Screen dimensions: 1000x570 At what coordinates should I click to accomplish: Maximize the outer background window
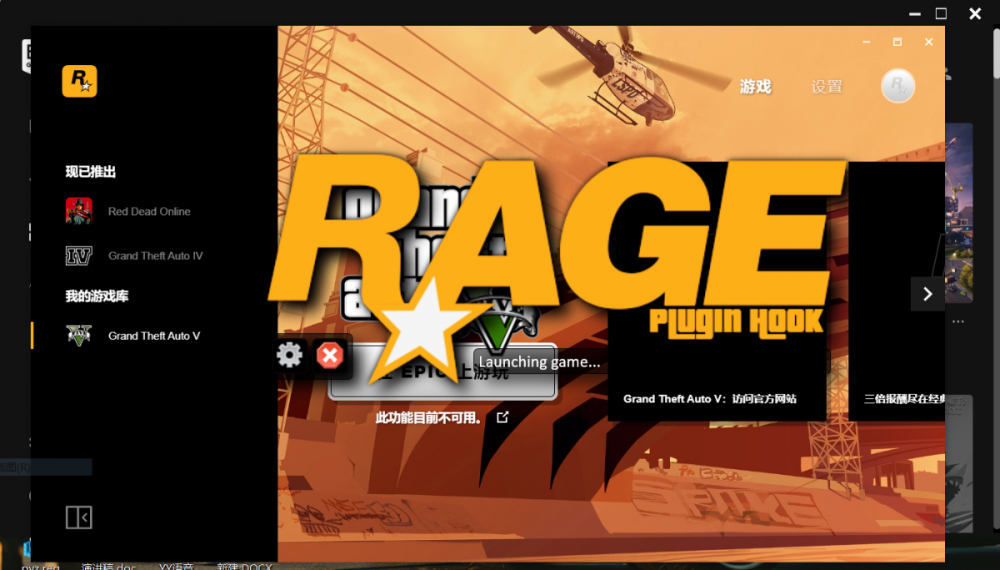pos(941,13)
